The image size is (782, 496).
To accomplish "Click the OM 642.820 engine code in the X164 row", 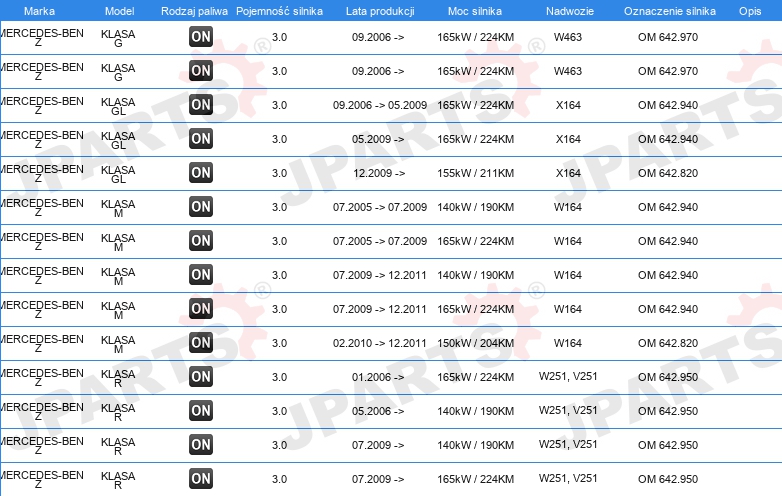I will point(668,173).
